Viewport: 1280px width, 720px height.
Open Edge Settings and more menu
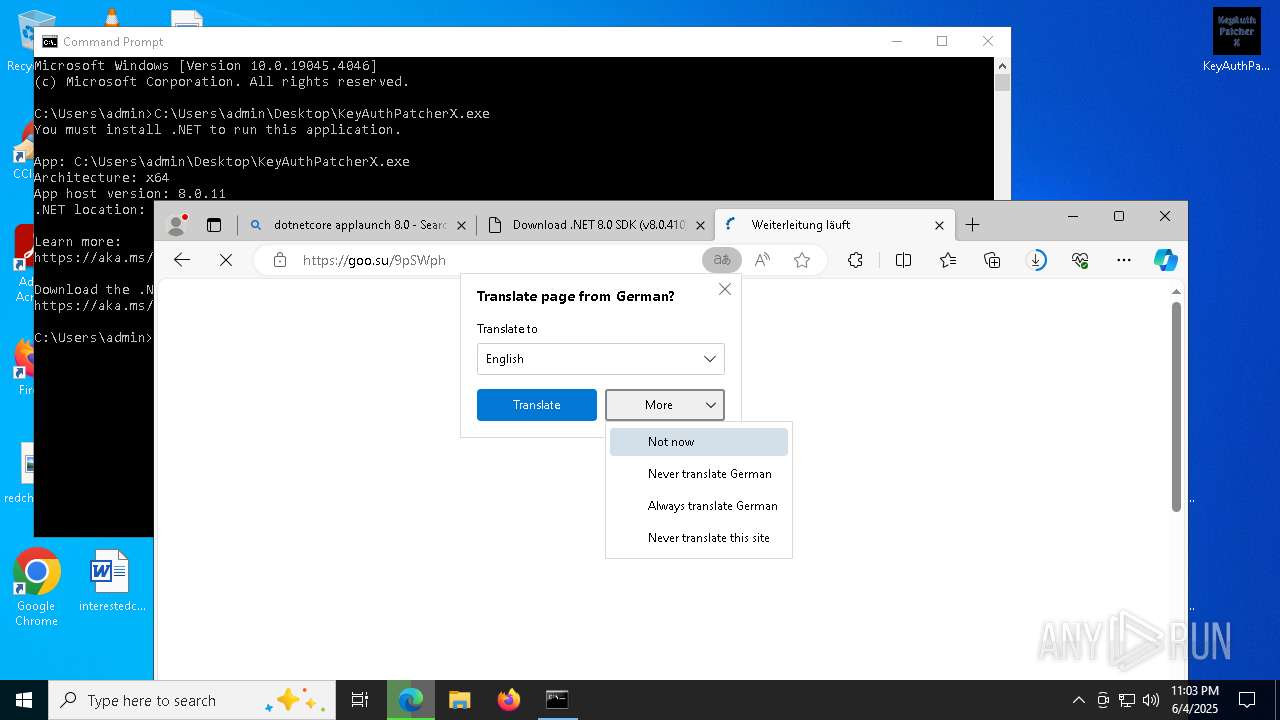[x=1124, y=260]
